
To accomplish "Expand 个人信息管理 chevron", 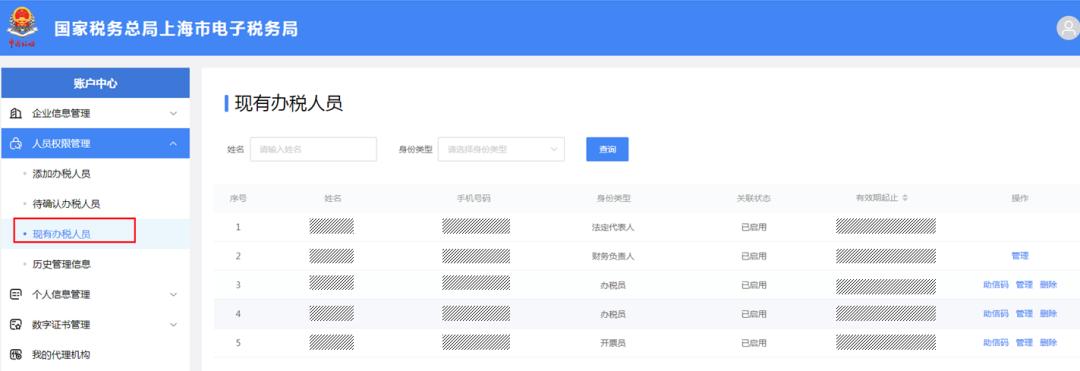I will point(174,295).
